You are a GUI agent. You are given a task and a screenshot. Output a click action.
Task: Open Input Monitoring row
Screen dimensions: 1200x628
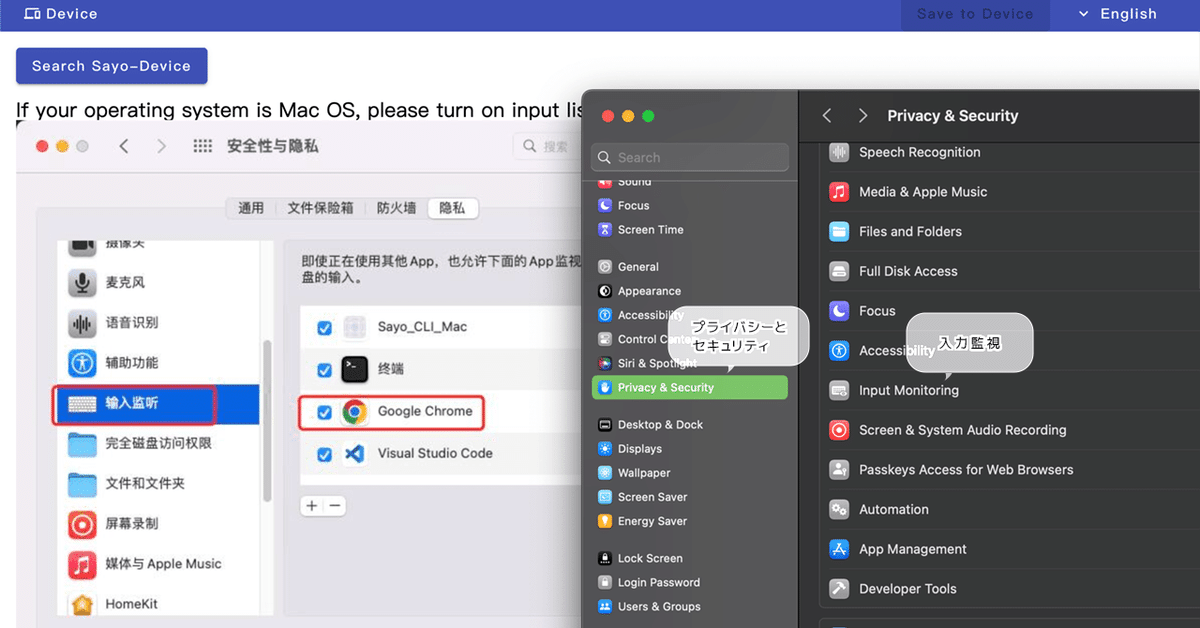point(1010,391)
